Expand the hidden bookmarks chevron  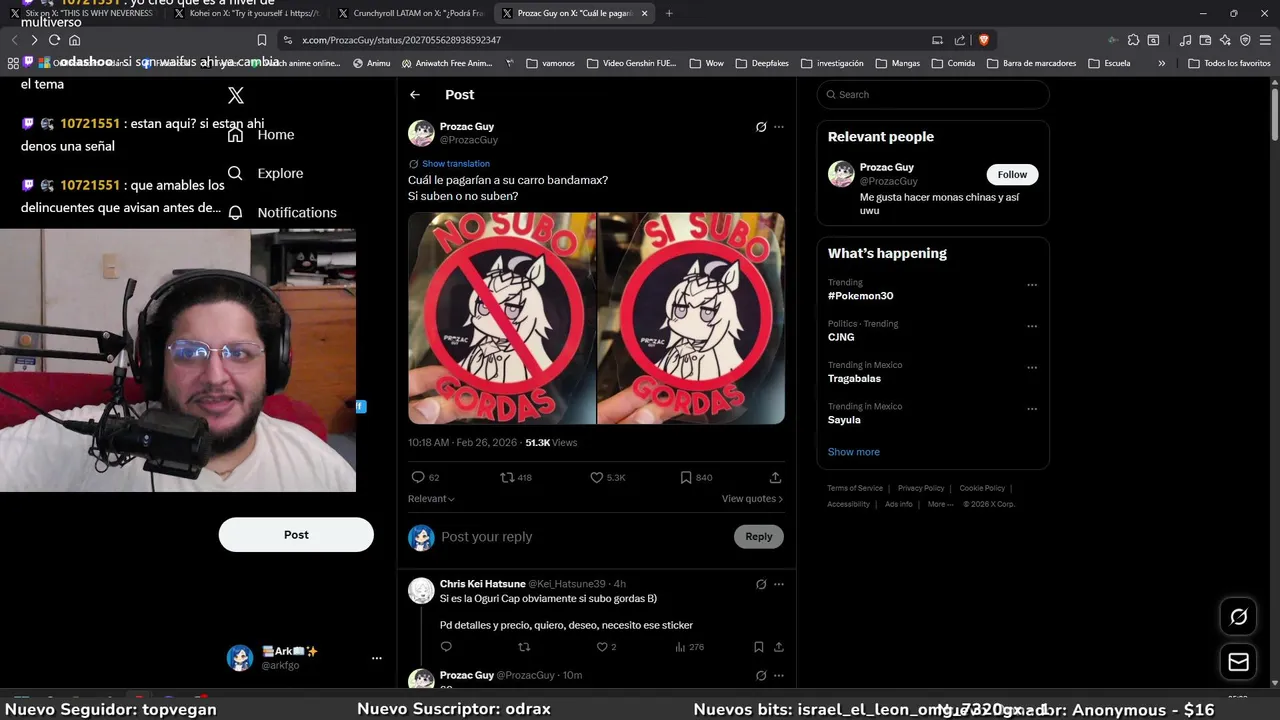coord(1161,63)
